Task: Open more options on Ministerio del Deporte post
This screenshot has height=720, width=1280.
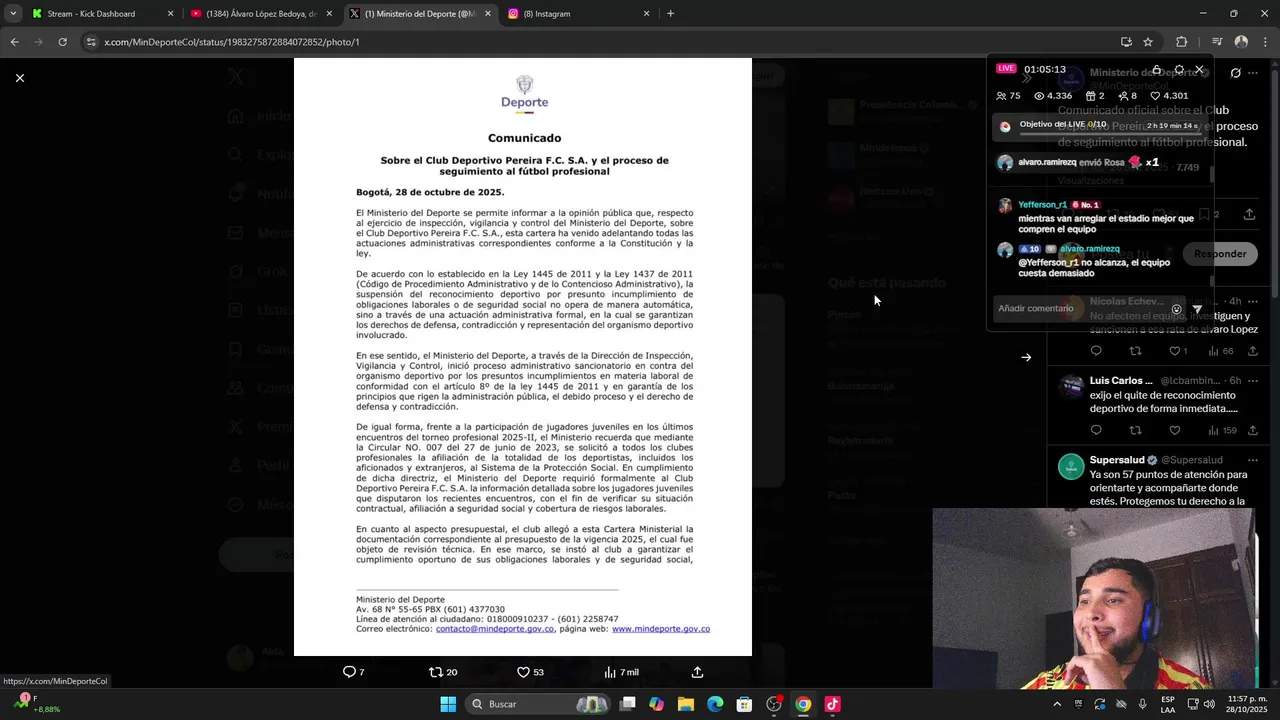Action: click(x=1255, y=73)
